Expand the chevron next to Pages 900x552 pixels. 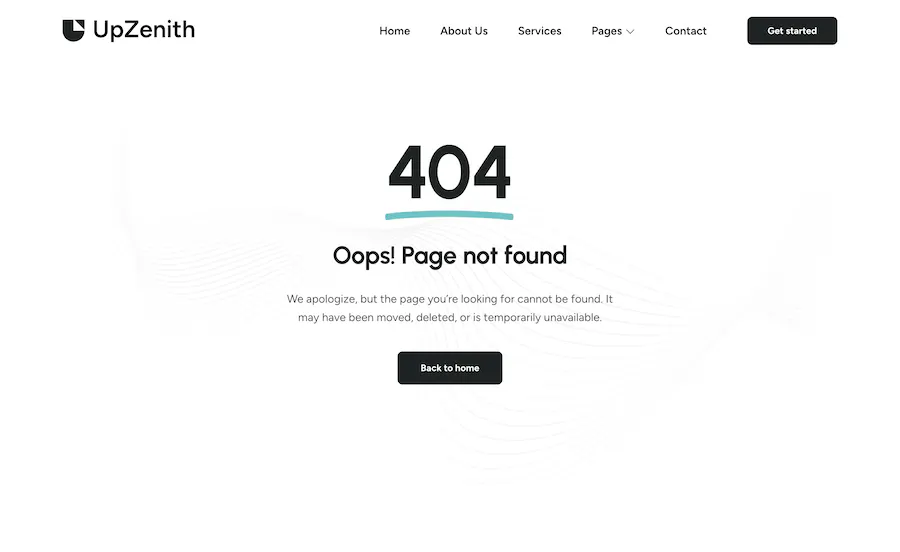click(x=630, y=32)
